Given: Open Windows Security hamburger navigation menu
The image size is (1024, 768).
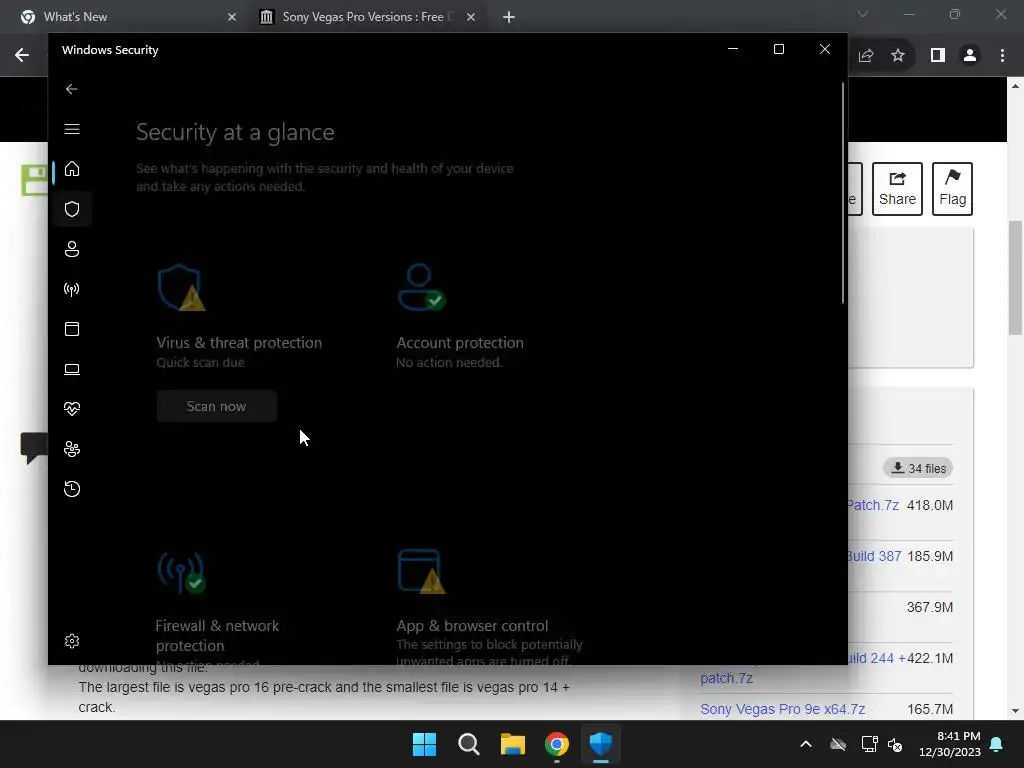Looking at the screenshot, I should click(x=72, y=129).
